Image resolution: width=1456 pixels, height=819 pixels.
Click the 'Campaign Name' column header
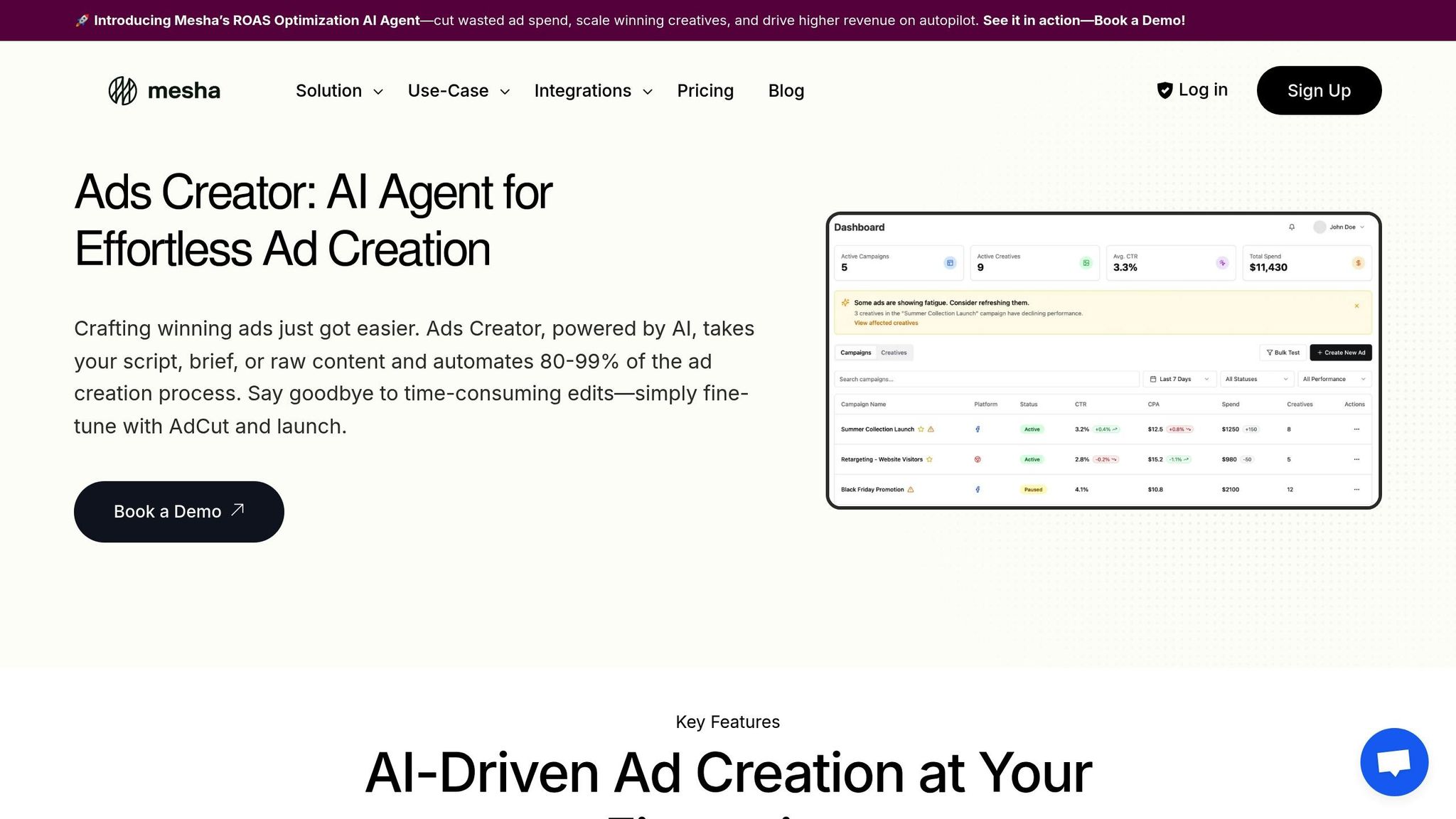[863, 405]
